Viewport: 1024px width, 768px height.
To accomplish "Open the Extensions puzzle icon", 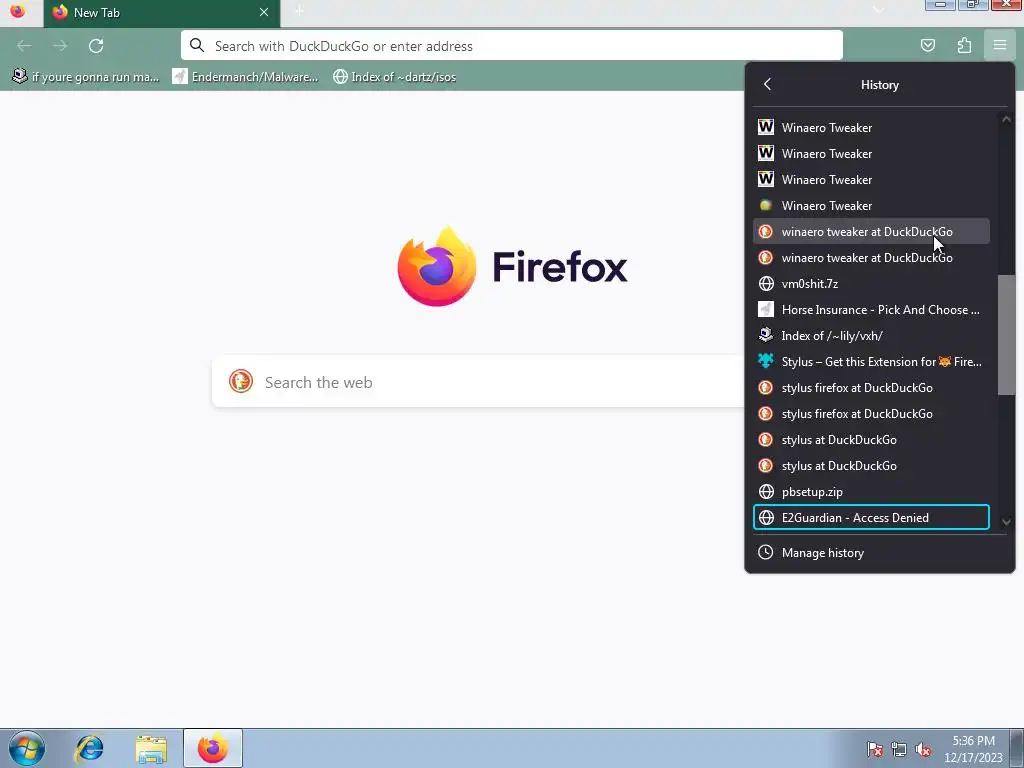I will (x=964, y=45).
